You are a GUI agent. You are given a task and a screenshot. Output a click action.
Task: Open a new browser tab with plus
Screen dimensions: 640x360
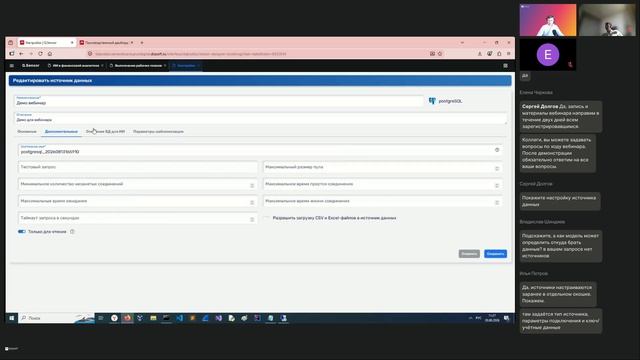click(142, 42)
